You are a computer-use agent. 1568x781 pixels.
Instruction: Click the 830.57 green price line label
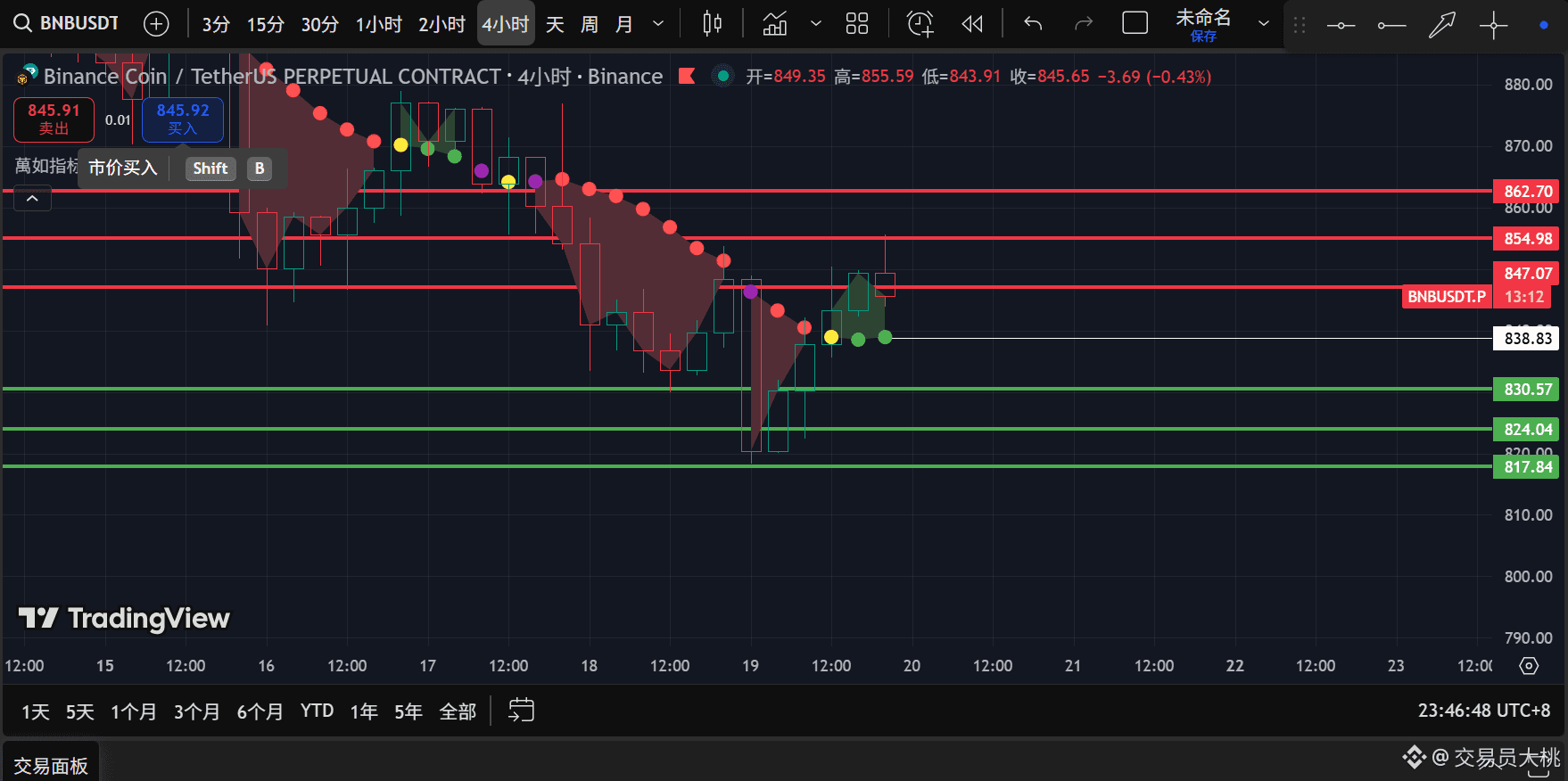click(1526, 390)
